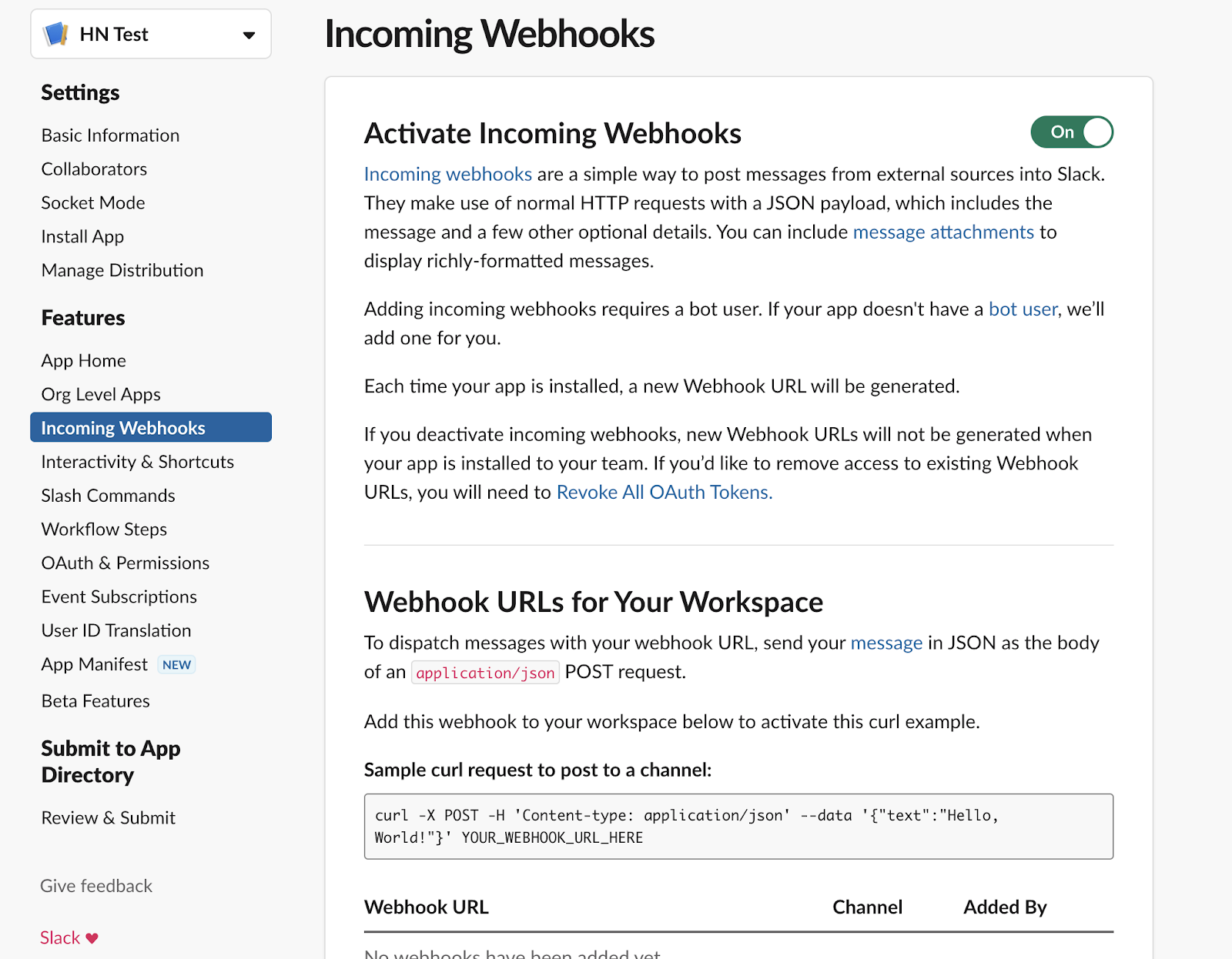Screen dimensions: 1232x959
Task: Navigate to Install App
Action: (82, 236)
